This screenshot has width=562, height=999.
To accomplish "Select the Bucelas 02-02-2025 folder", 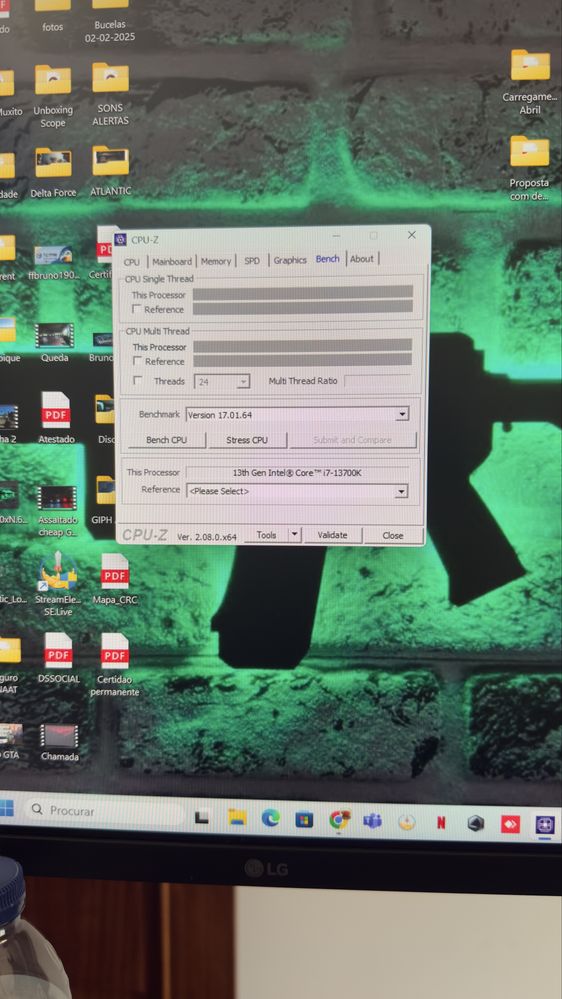I will pyautogui.click(x=110, y=22).
